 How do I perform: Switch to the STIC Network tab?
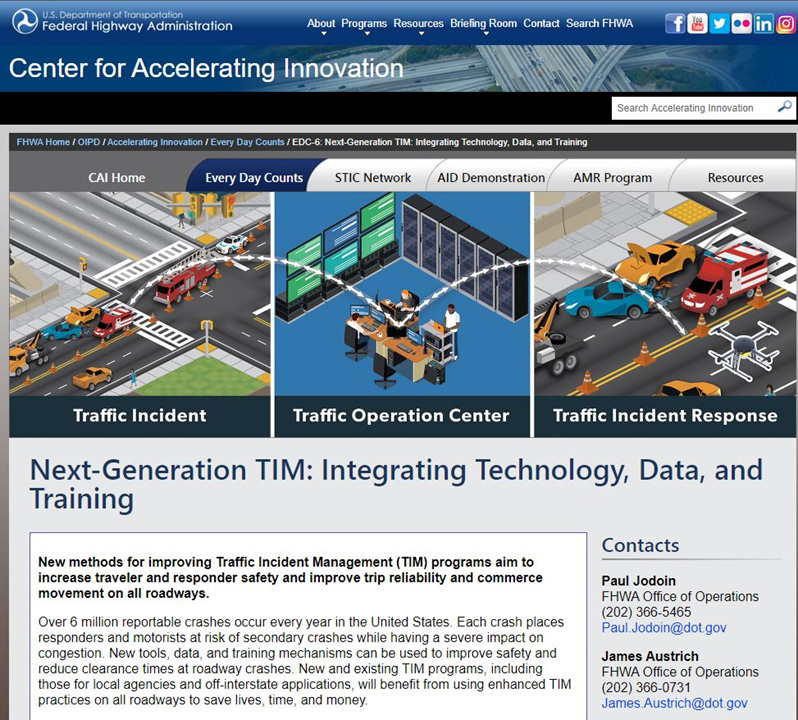(373, 178)
